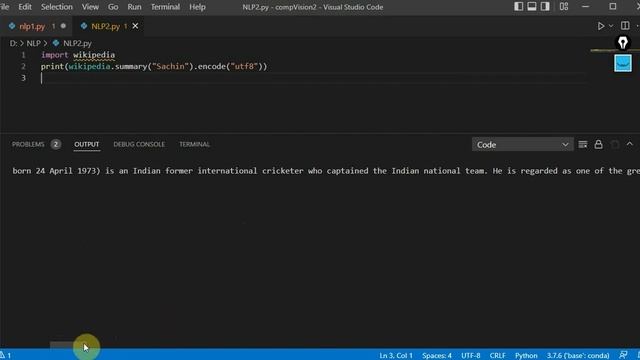Toggle primary side bar layout icon
The width and height of the screenshot is (640, 360).
519,7
